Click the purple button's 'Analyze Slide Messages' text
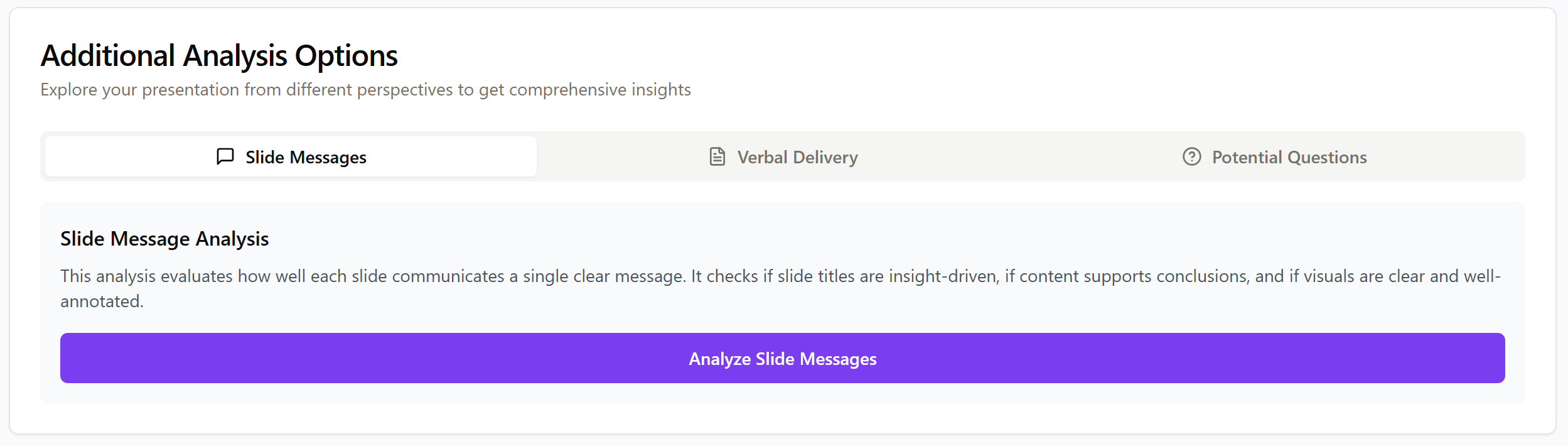Viewport: 1568px width, 446px height. tap(783, 359)
